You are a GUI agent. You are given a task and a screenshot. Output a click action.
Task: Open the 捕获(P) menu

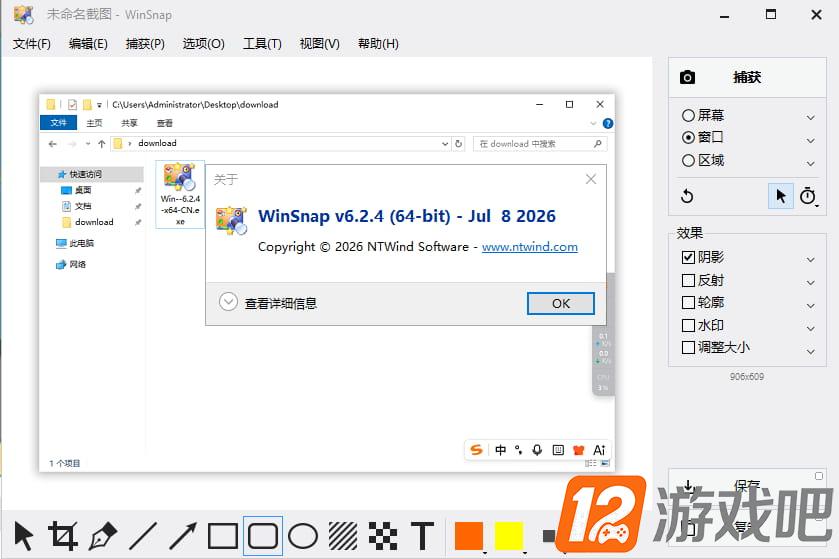[x=145, y=44]
